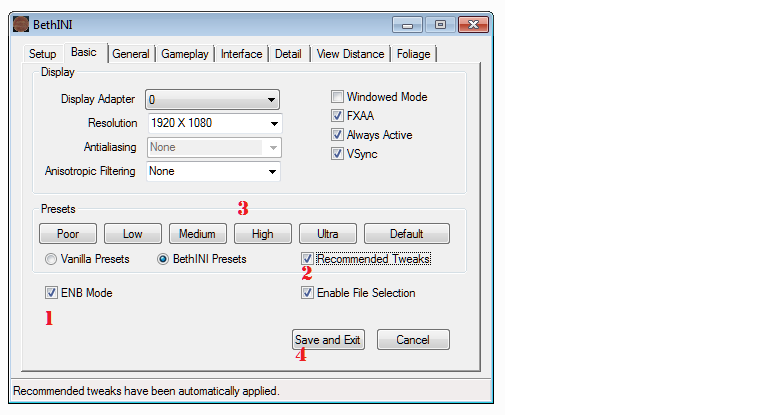Click the Save and Exit button
The image size is (762, 415).
tap(328, 340)
